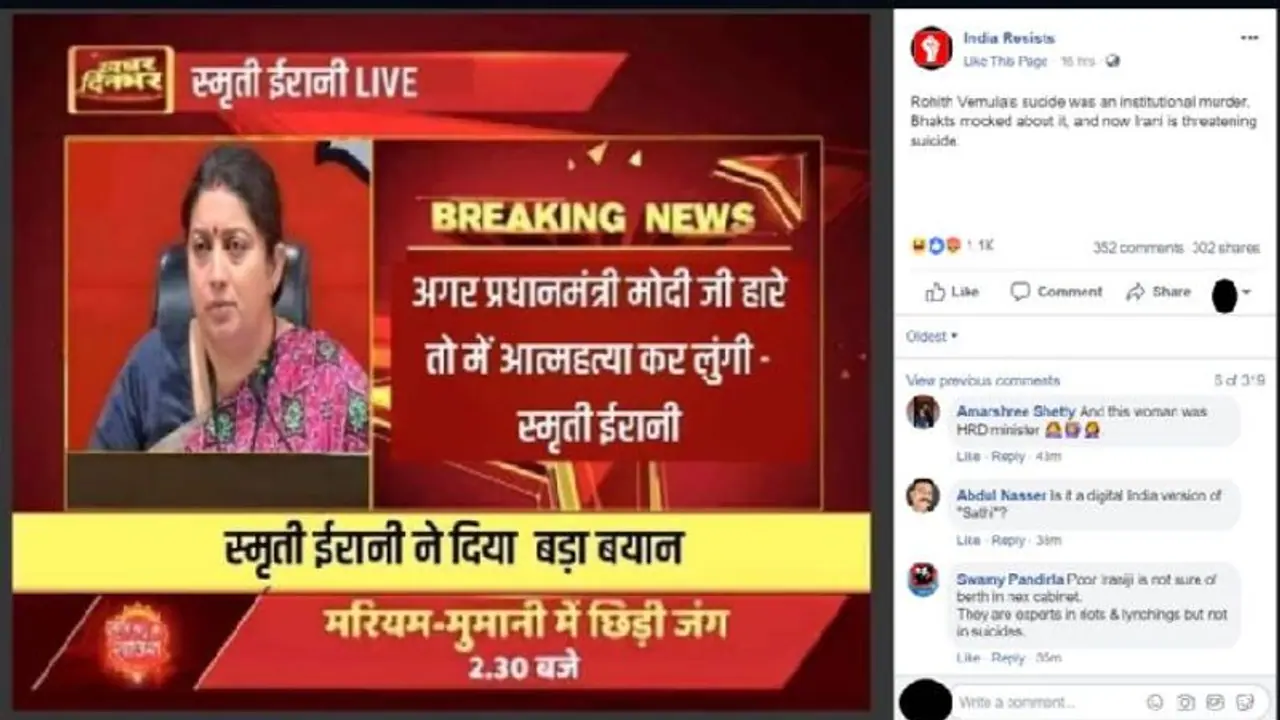View the post's reaction emoji summary
Screen dimensions: 1280x720
pos(935,246)
